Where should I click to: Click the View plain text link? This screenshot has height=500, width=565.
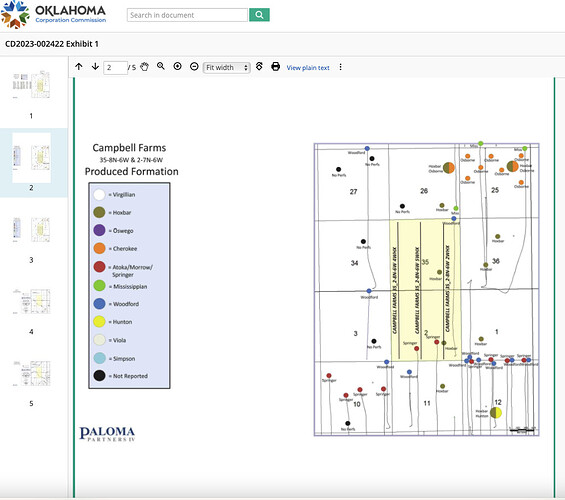click(x=308, y=68)
